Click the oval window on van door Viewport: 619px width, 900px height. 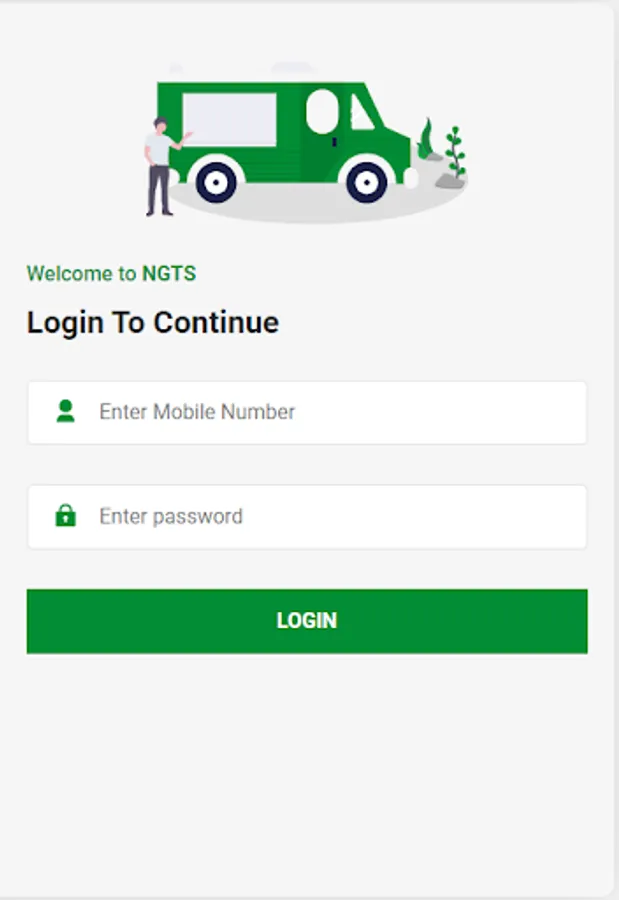[x=323, y=111]
